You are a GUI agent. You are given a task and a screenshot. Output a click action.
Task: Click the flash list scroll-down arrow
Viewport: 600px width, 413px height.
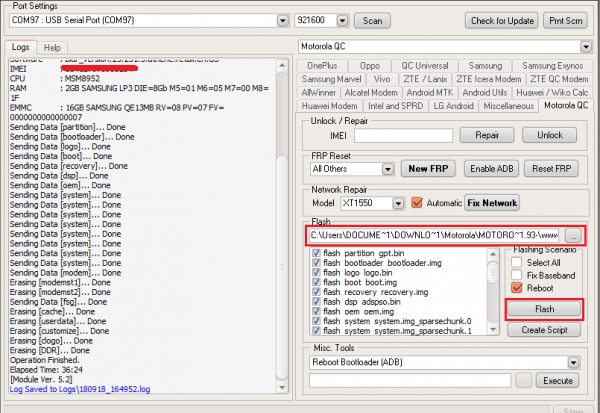493,330
